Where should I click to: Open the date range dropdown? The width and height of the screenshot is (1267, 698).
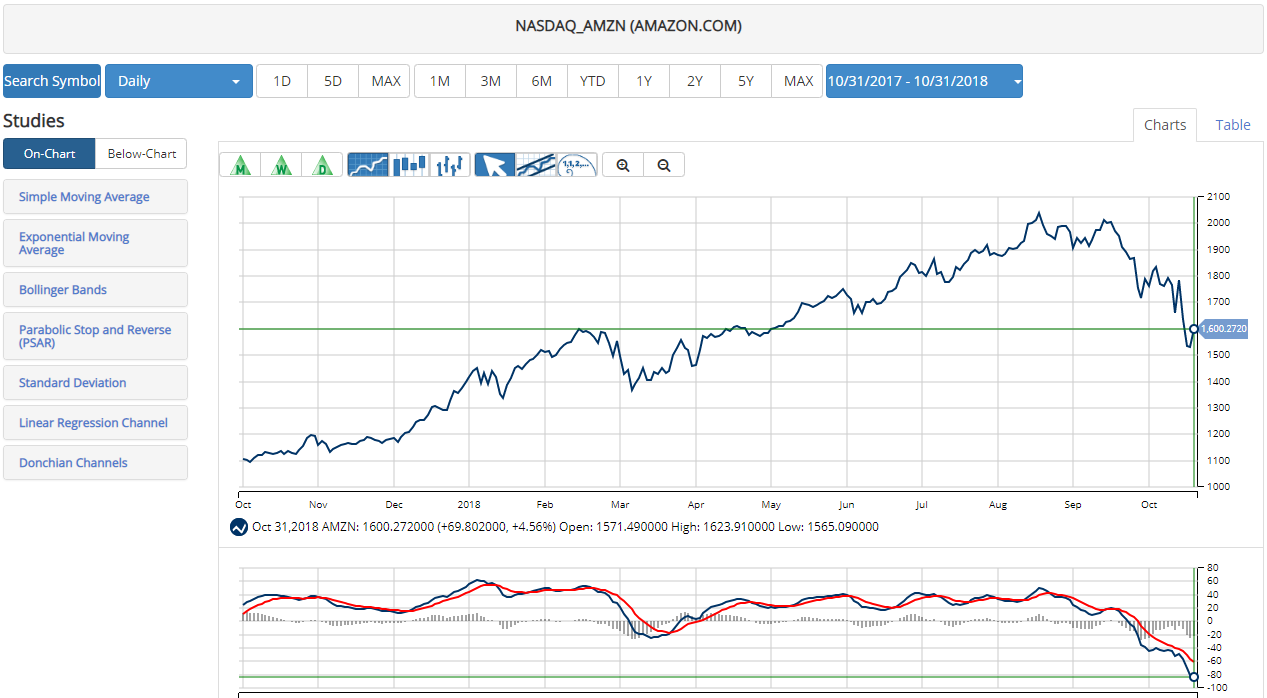point(923,81)
